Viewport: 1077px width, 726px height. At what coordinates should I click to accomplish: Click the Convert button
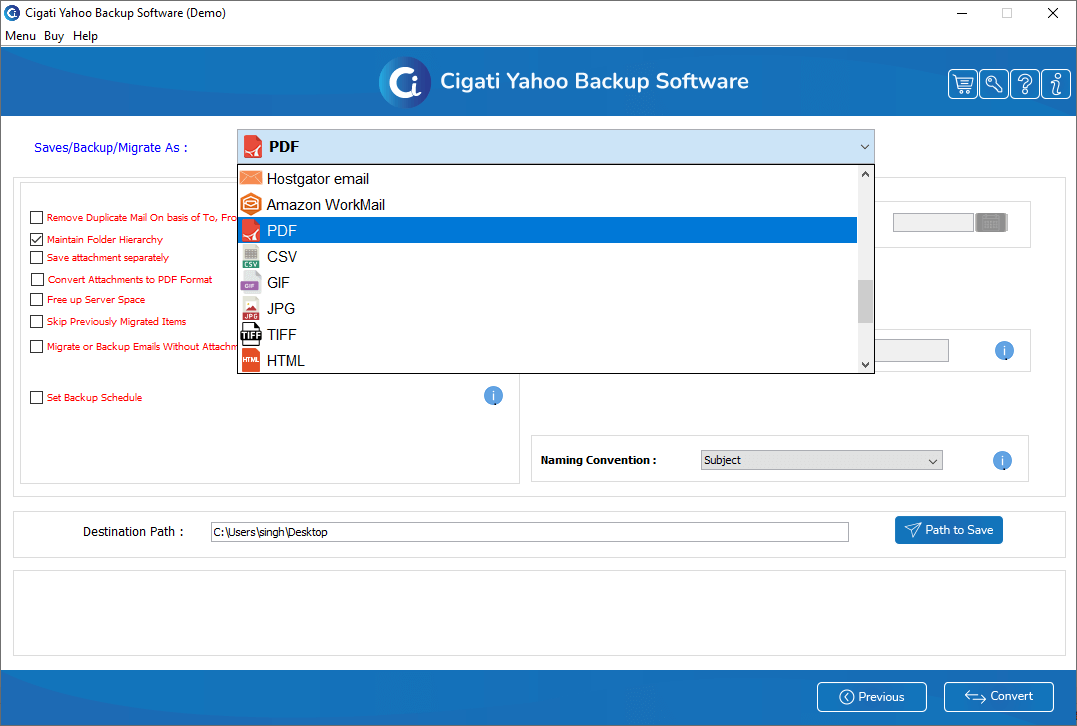click(x=999, y=696)
